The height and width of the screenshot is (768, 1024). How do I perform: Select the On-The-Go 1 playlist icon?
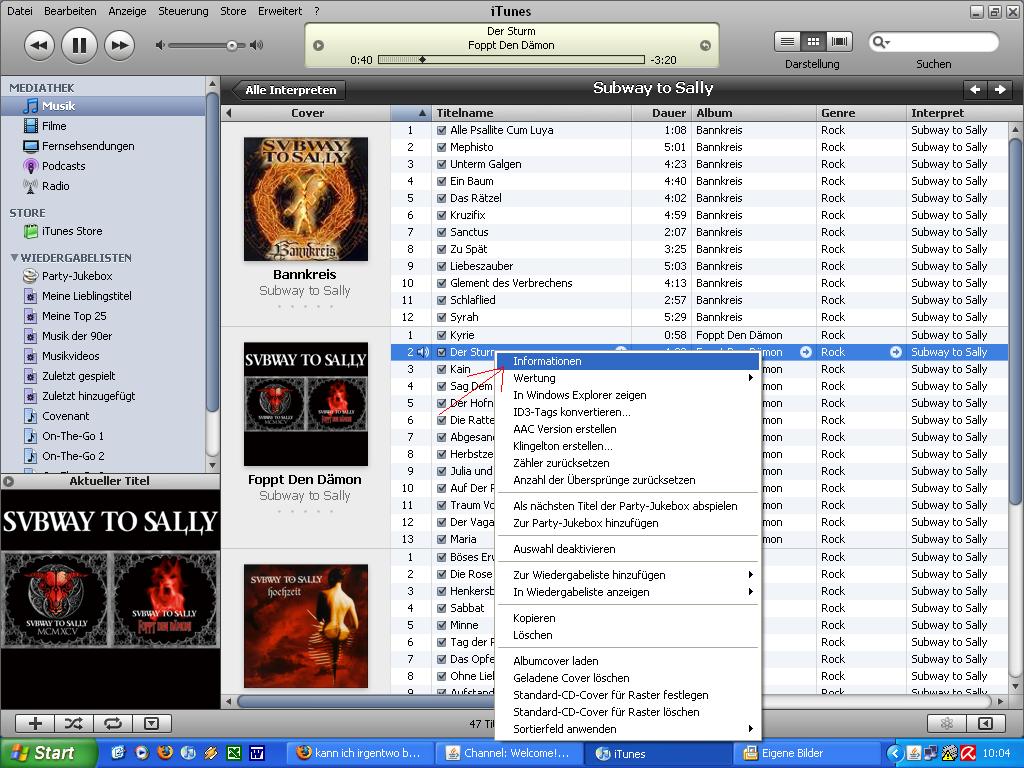30,436
